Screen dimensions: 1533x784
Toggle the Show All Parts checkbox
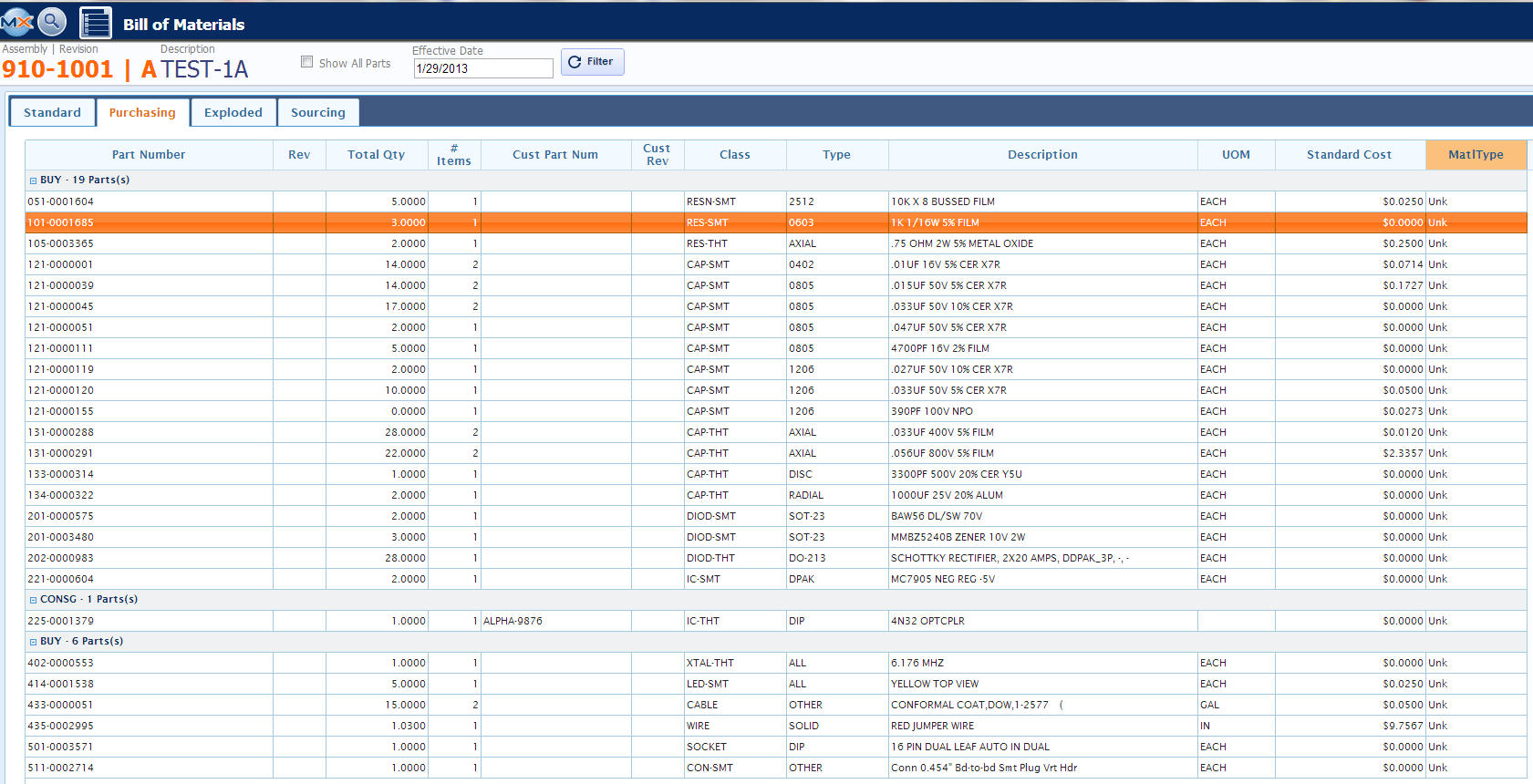coord(307,62)
